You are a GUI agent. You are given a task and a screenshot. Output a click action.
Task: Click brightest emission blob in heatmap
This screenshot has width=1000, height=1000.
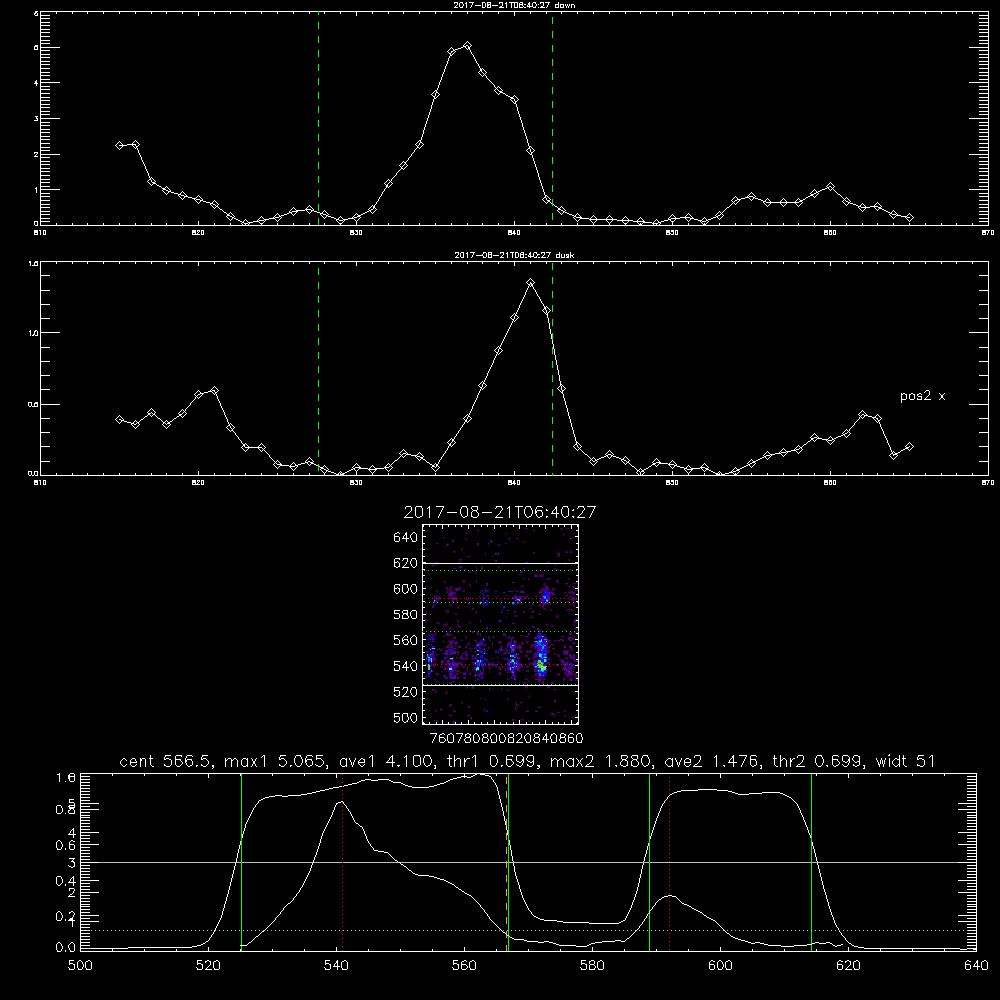pyautogui.click(x=541, y=666)
